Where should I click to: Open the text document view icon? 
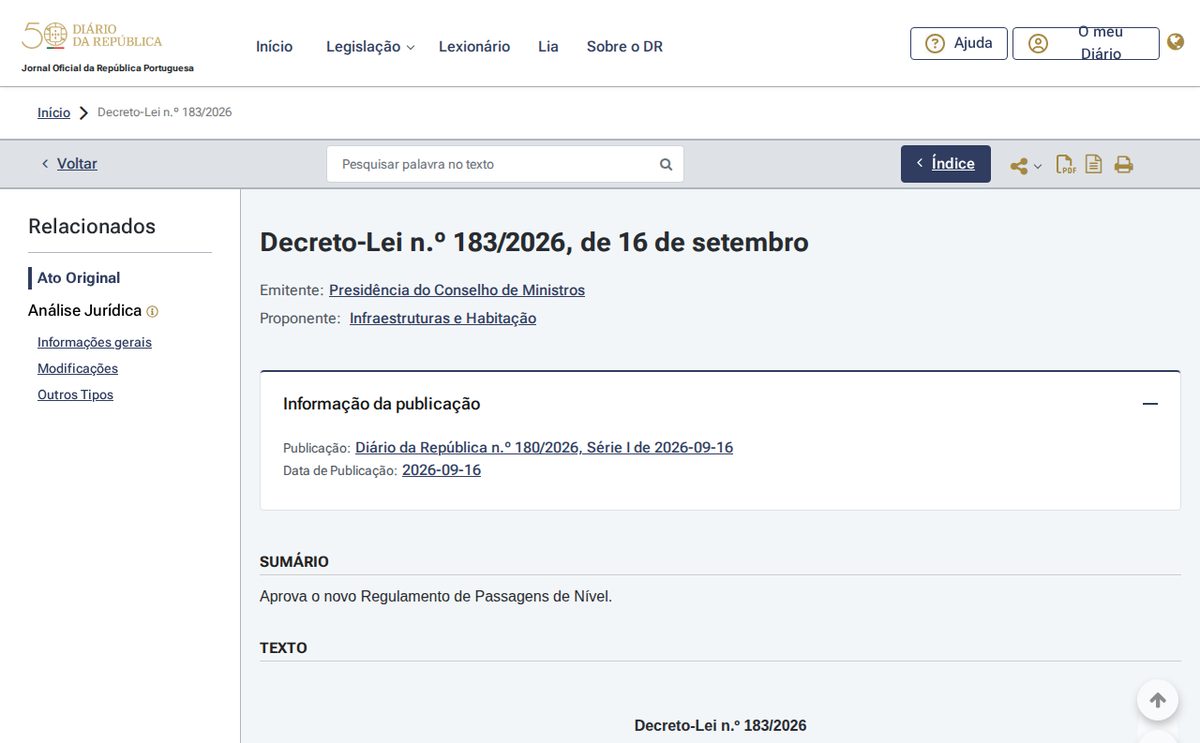pos(1094,164)
